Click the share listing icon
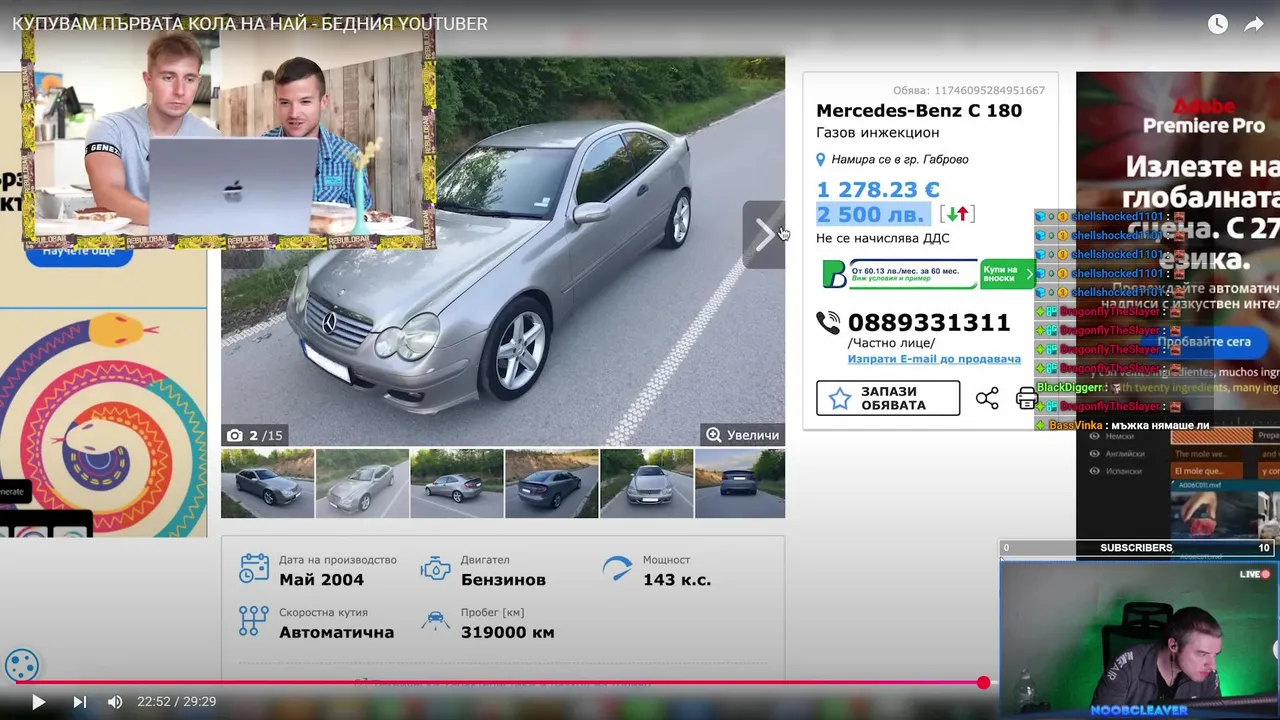Viewport: 1280px width, 720px height. coord(987,398)
